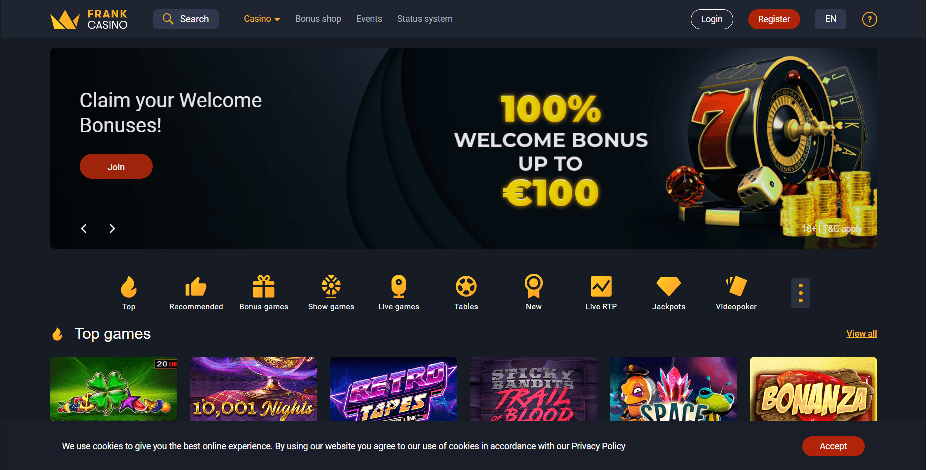Select the Recommended thumbs-up category
The width and height of the screenshot is (927, 470).
196,287
